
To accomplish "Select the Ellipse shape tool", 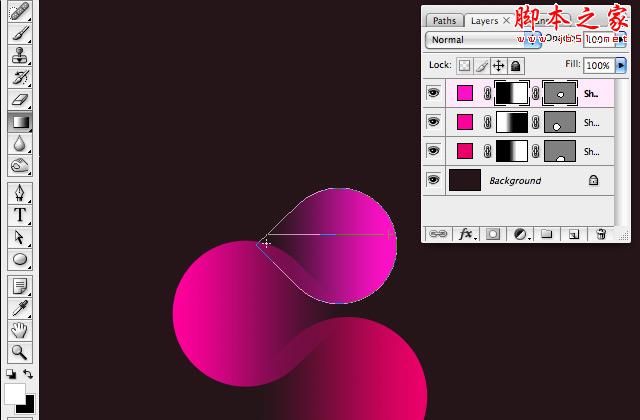I will (x=20, y=259).
